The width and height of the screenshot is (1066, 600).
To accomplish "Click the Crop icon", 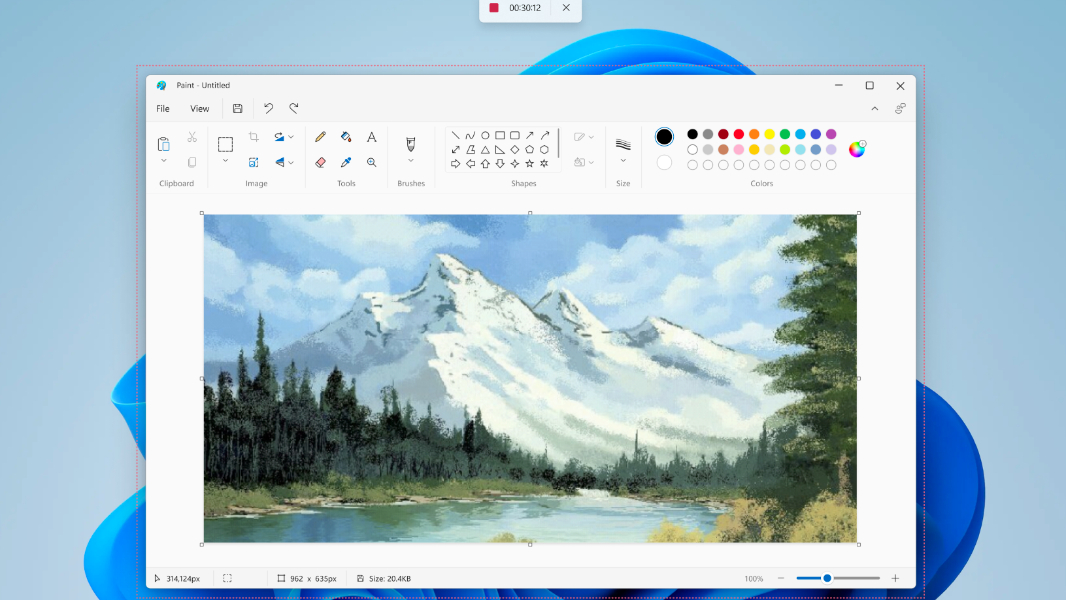I will pos(254,137).
